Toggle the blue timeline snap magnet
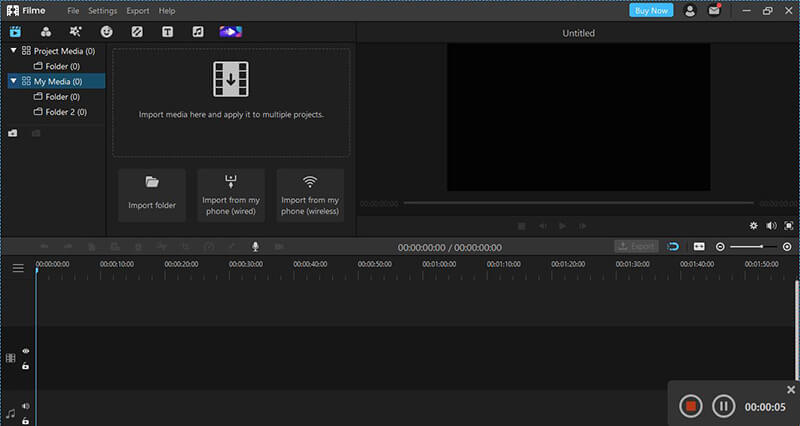The height and width of the screenshot is (426, 800). coord(673,247)
